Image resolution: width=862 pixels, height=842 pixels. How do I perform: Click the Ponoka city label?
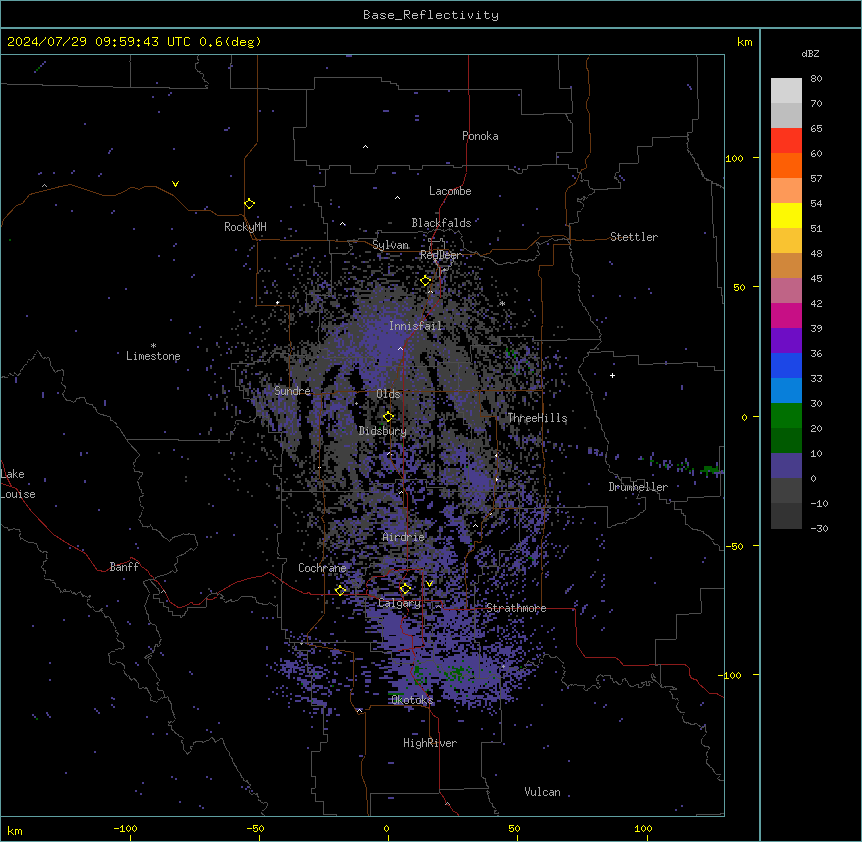(480, 136)
